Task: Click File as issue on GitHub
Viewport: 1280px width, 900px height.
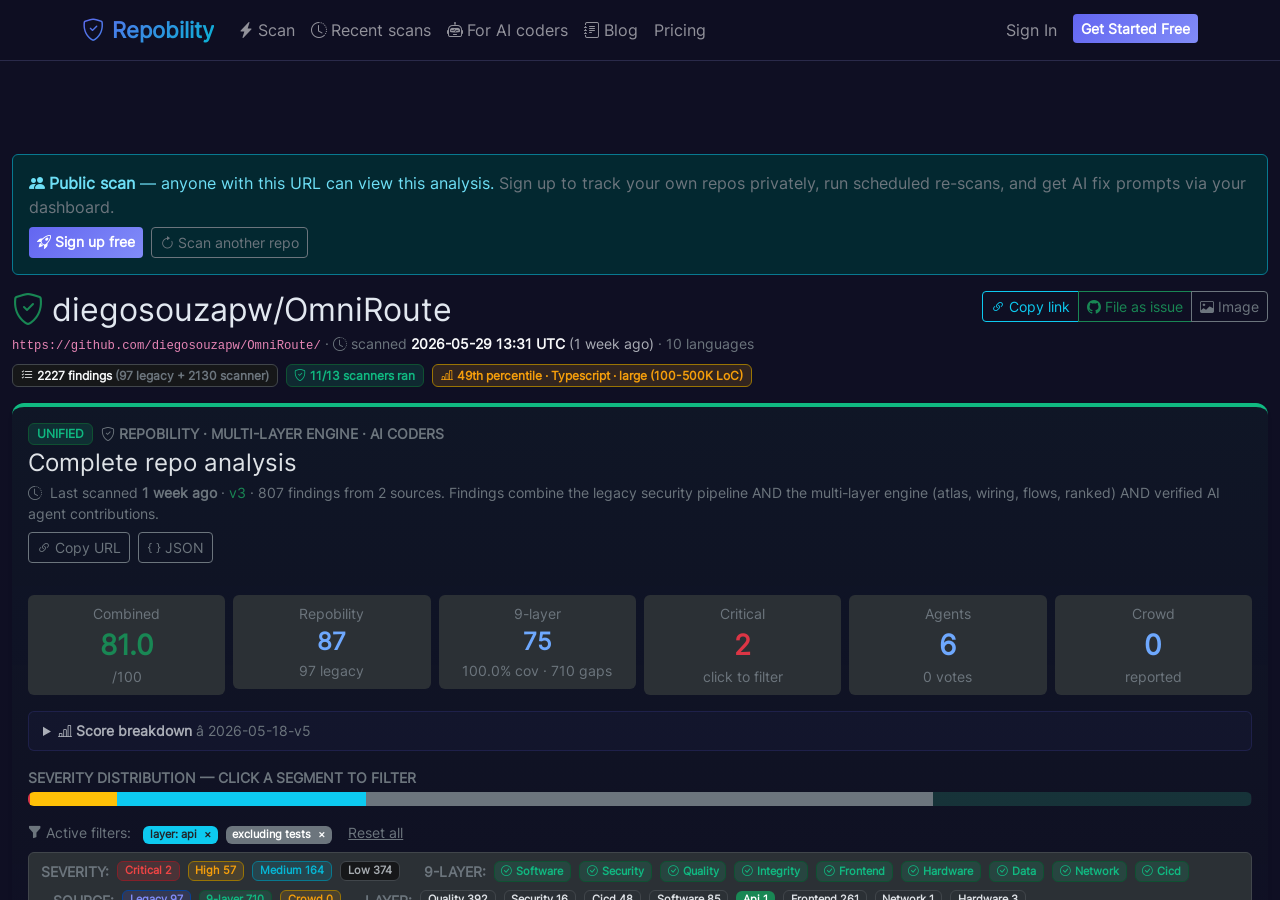Action: click(1135, 307)
